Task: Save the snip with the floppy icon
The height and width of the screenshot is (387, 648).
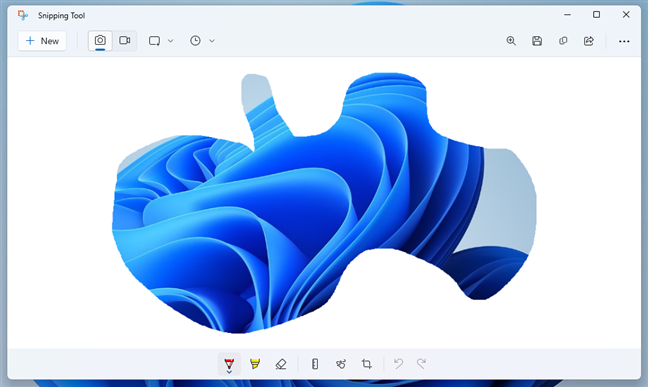Action: click(537, 41)
